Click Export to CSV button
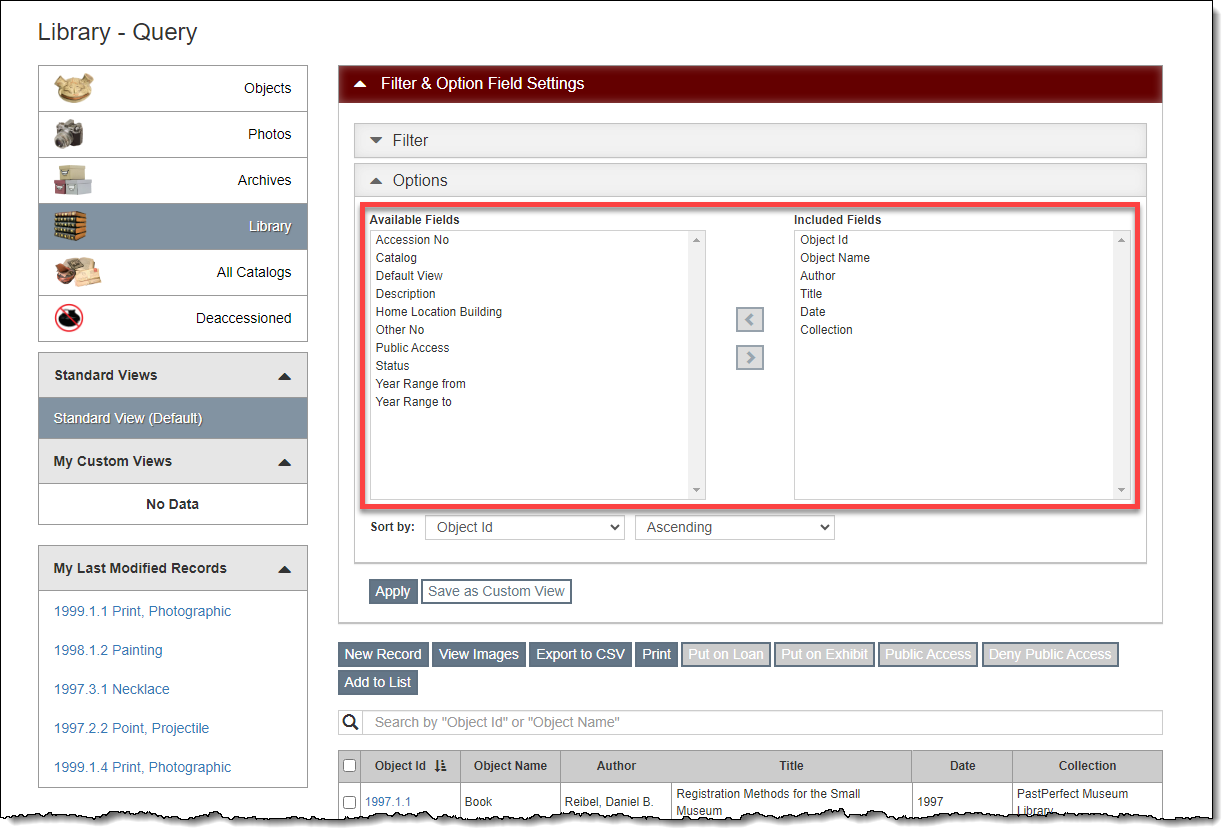The image size is (1228, 835). point(580,654)
